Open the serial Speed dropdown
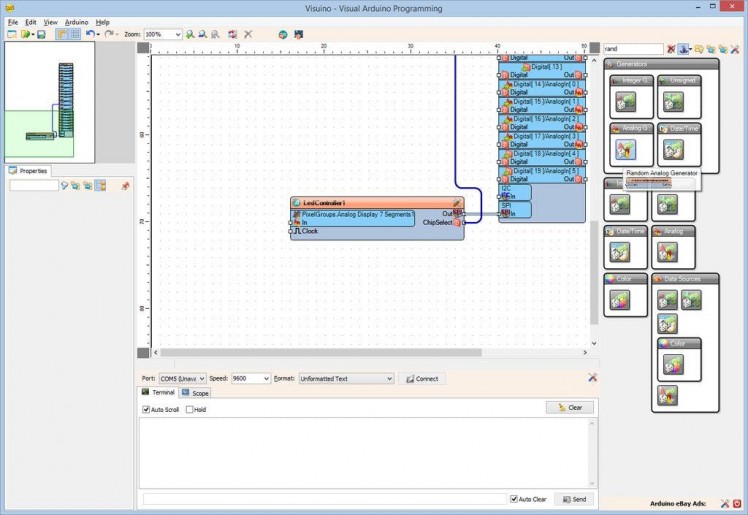748x515 pixels. (265, 379)
